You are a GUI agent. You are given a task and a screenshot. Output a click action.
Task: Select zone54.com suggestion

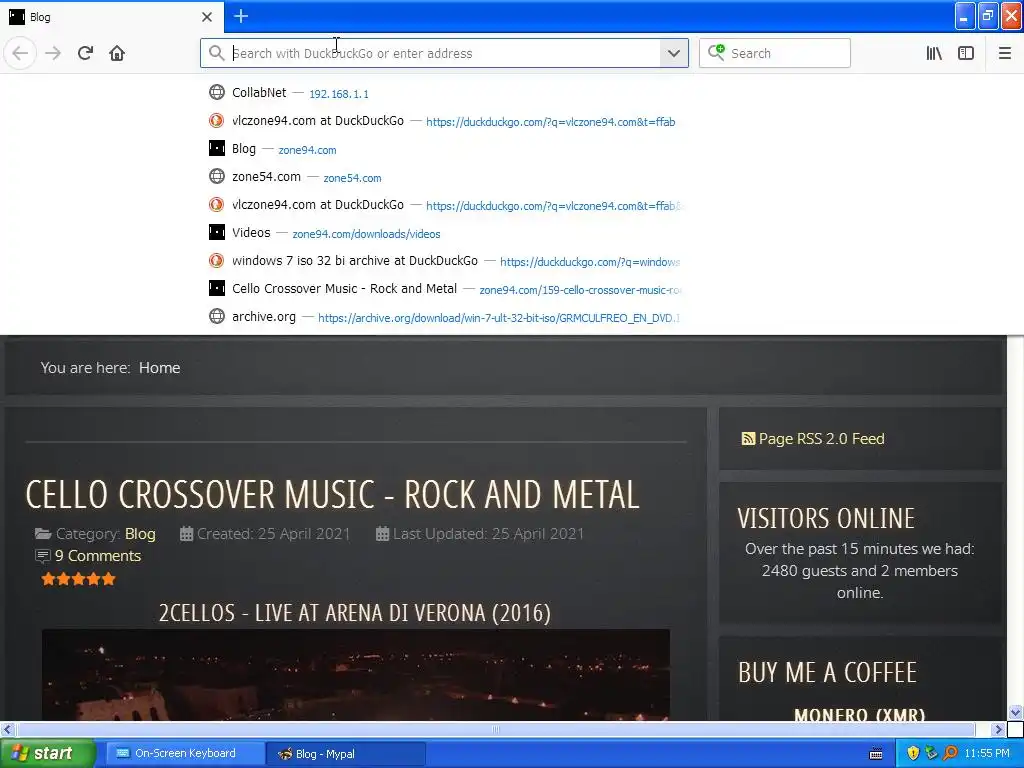pos(444,177)
